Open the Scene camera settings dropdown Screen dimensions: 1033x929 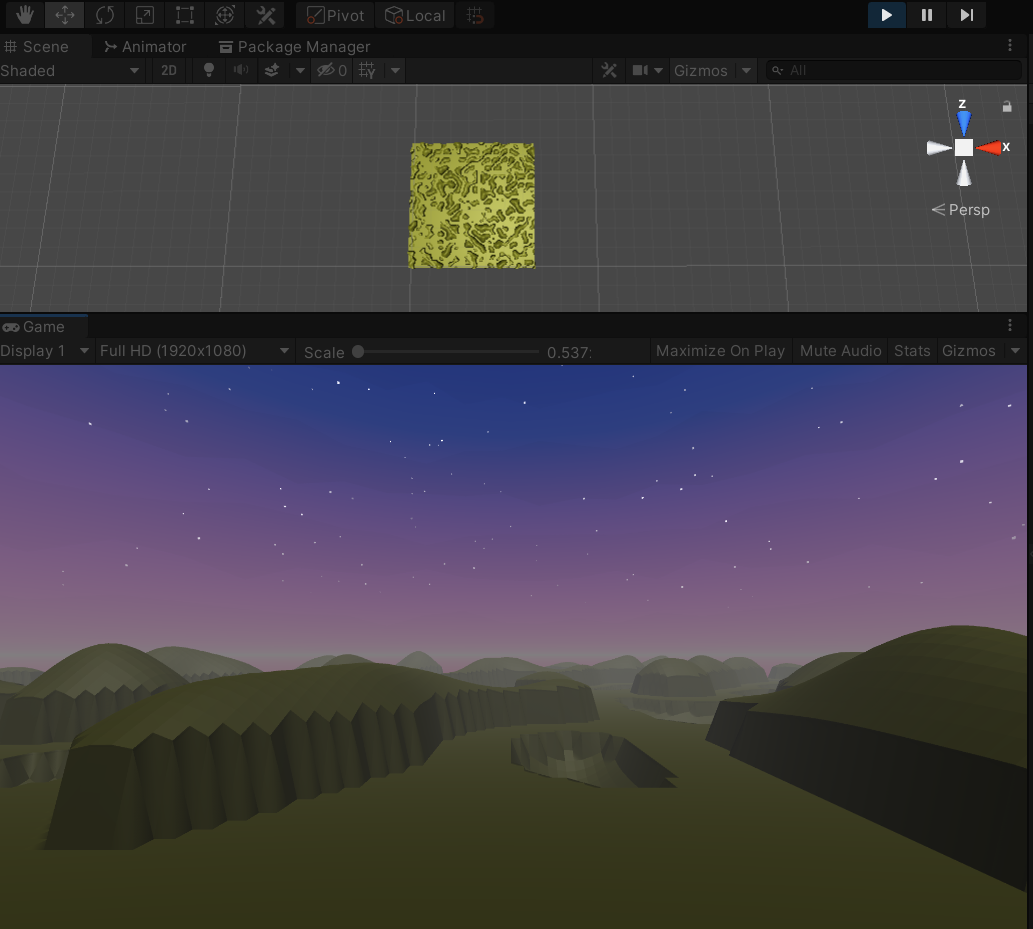click(x=647, y=70)
